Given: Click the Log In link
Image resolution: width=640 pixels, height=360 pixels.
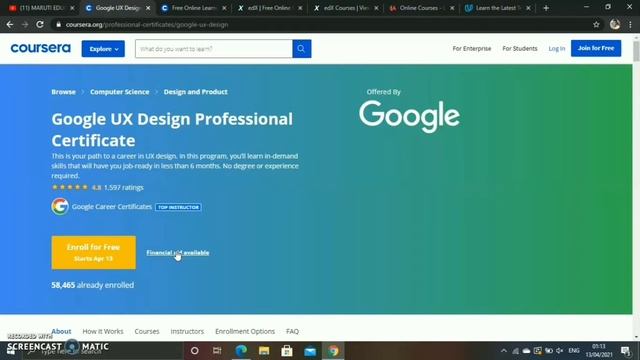Looking at the screenshot, I should [556, 48].
